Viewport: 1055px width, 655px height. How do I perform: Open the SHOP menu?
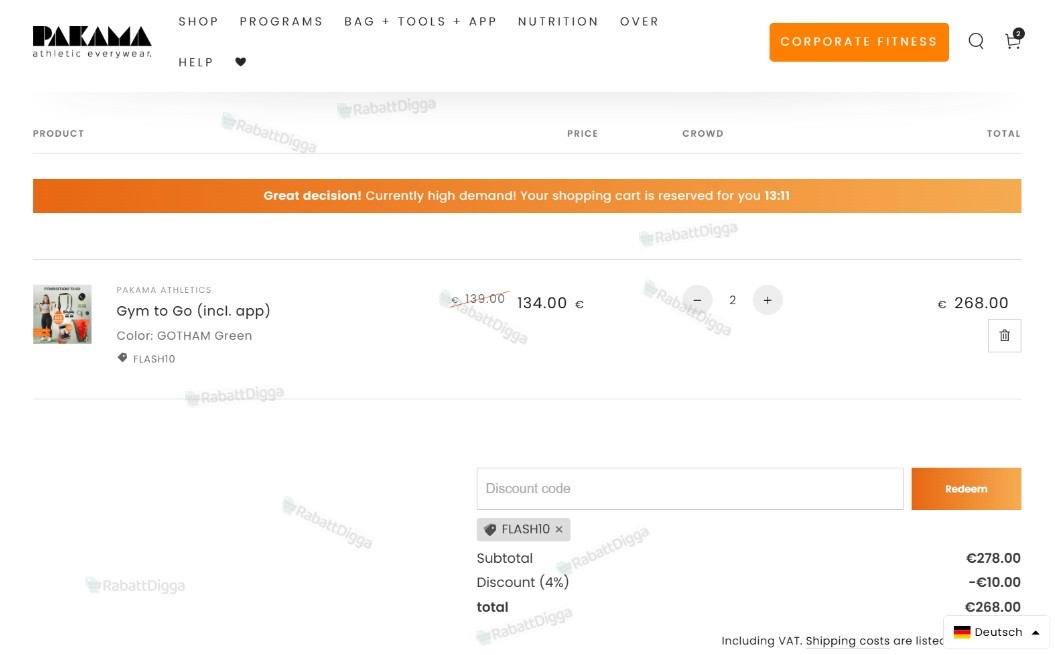tap(198, 22)
